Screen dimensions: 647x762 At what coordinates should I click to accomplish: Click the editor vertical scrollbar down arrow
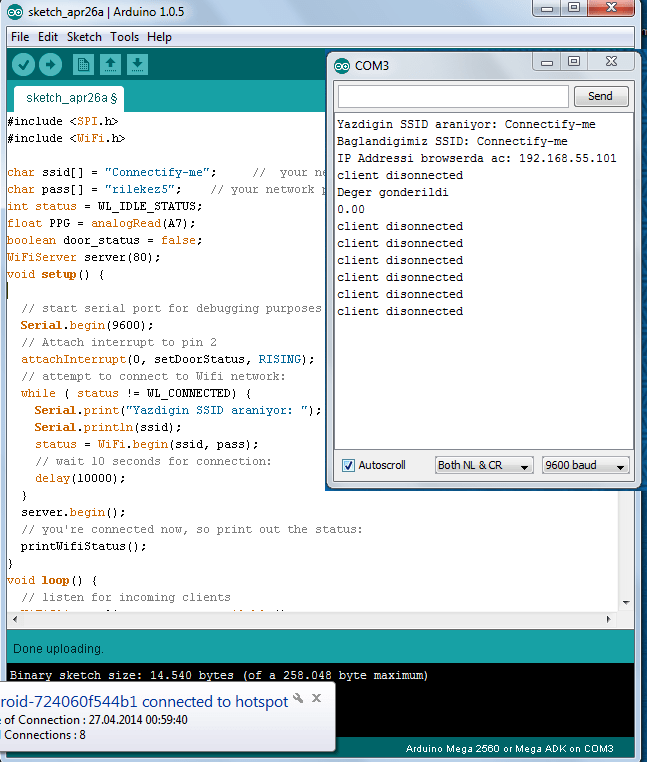pyautogui.click(x=626, y=603)
